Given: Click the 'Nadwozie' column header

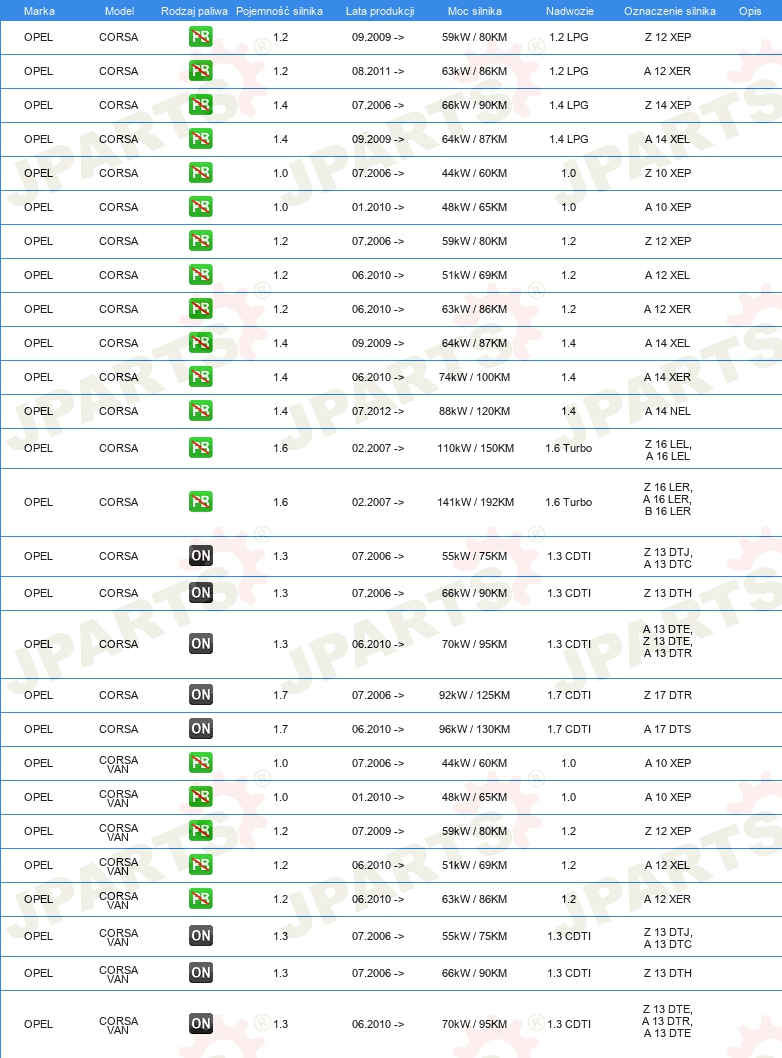Looking at the screenshot, I should click(x=569, y=11).
